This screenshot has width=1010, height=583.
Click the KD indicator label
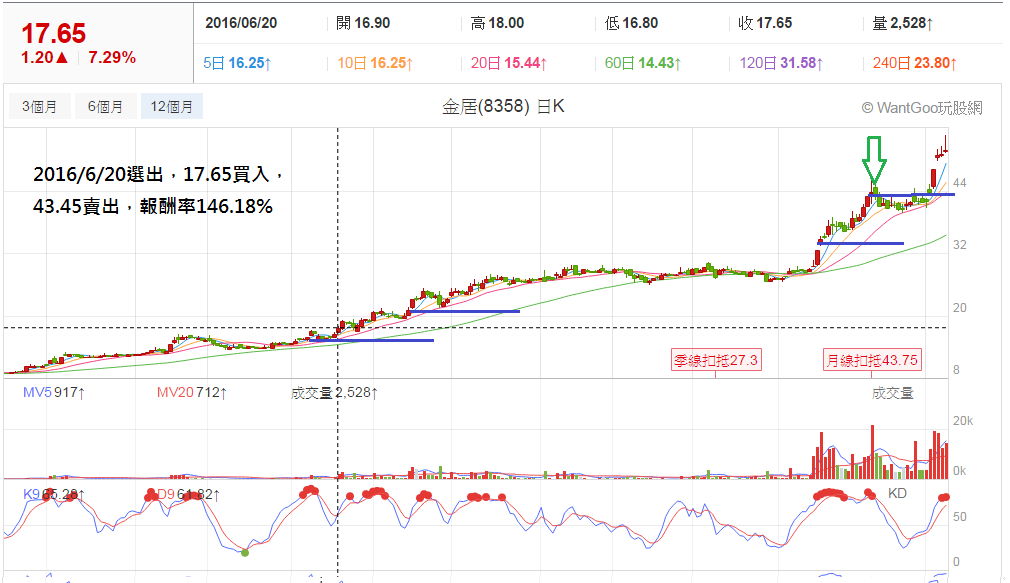point(897,493)
